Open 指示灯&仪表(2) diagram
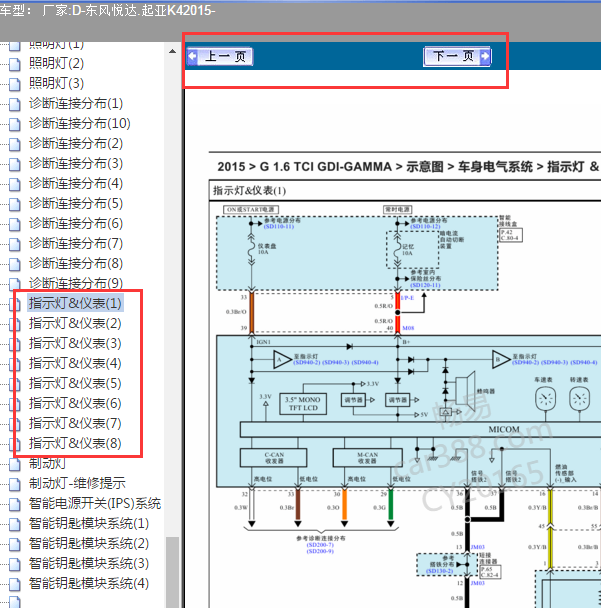601x608 pixels. click(x=75, y=323)
